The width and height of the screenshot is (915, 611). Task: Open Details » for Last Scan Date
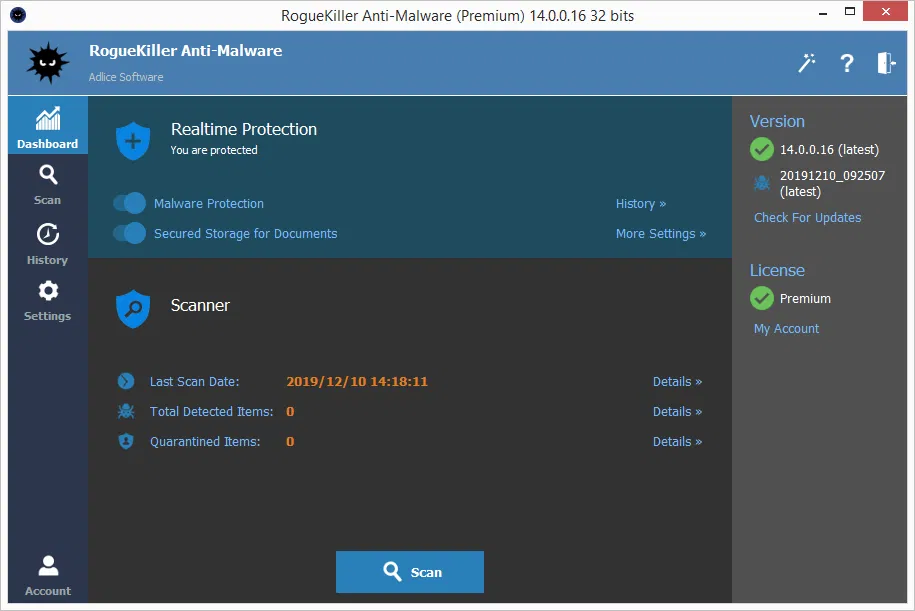(677, 382)
